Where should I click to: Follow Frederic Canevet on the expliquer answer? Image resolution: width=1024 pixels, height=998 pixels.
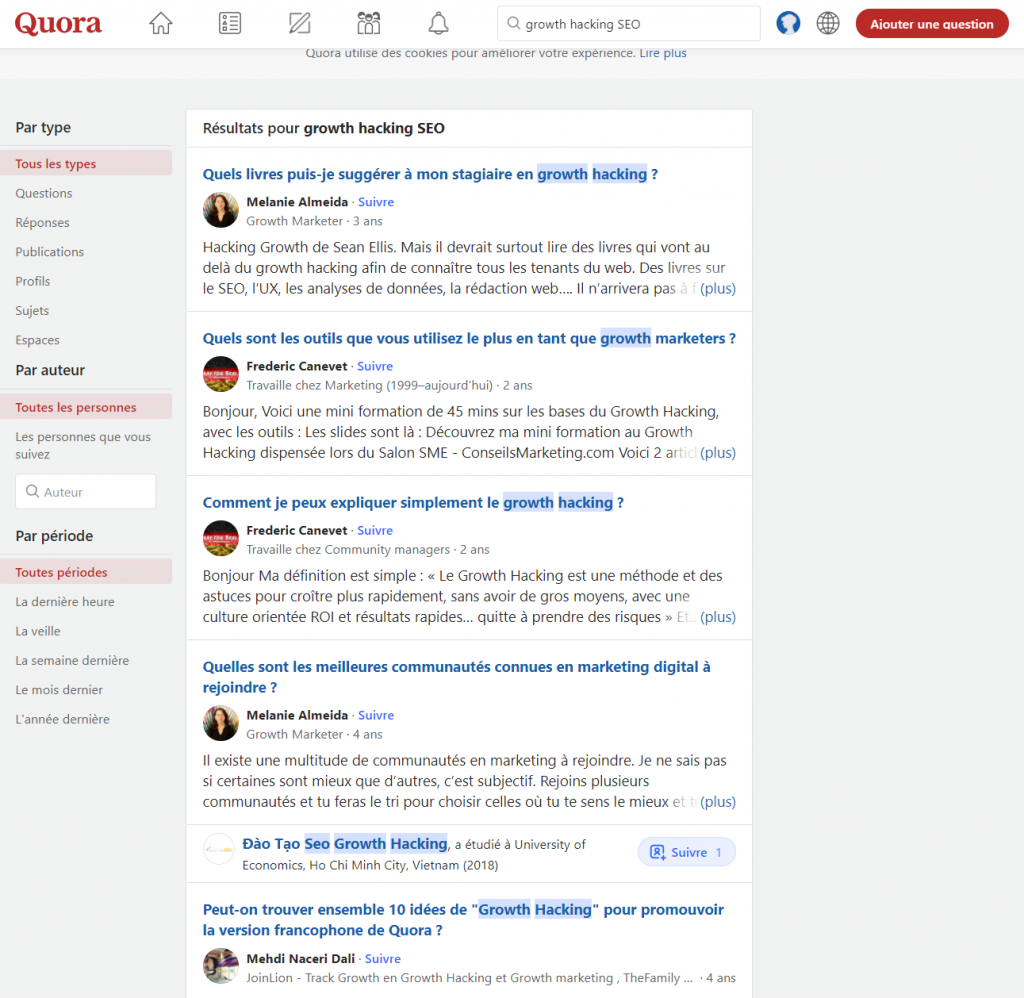click(x=375, y=530)
